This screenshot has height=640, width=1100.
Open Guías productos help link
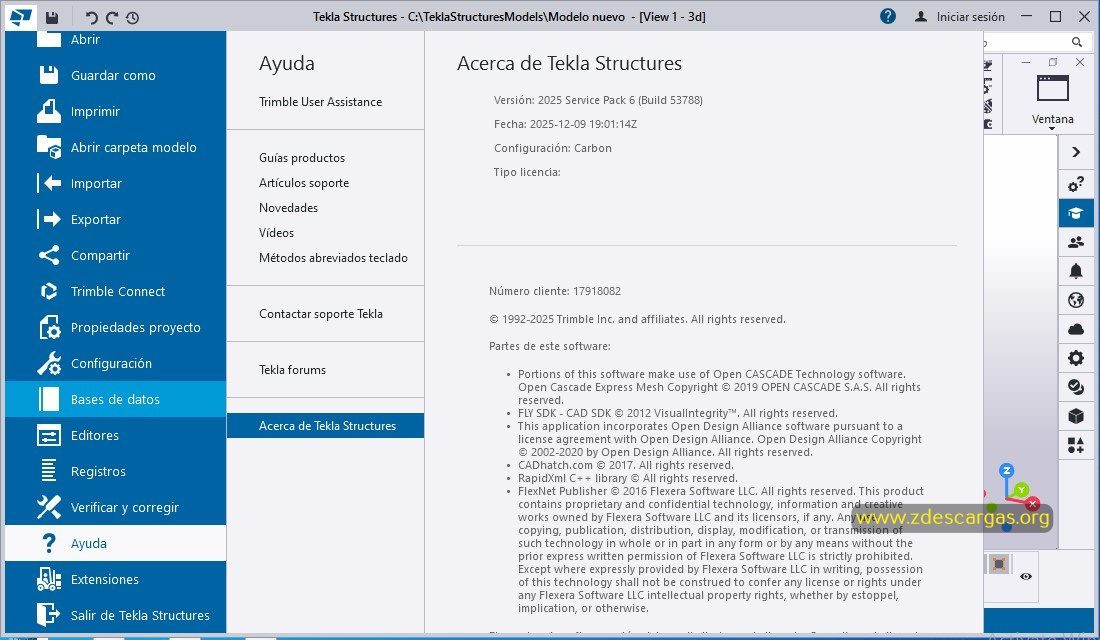pos(302,158)
